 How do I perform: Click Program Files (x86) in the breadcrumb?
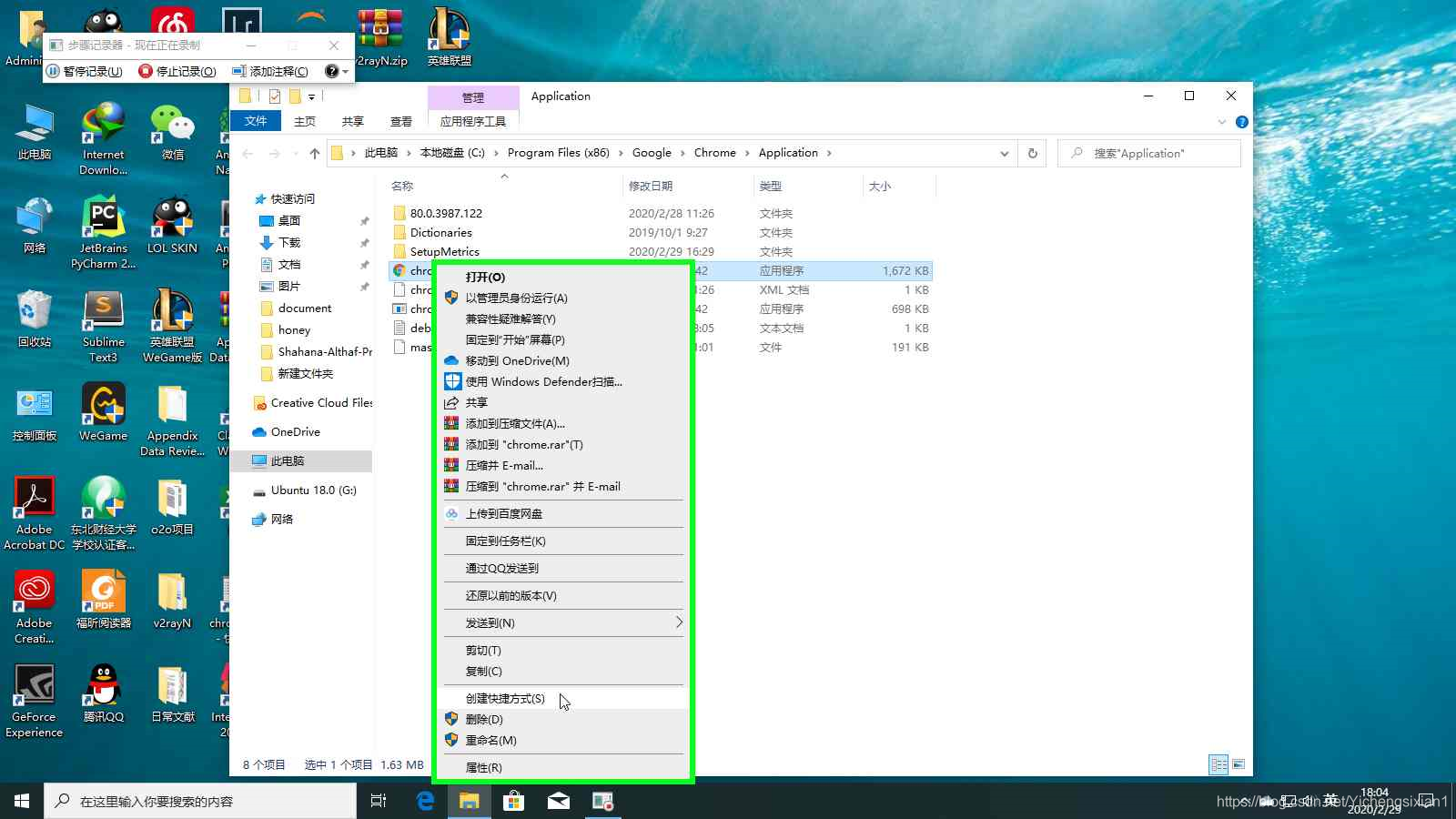(x=558, y=153)
